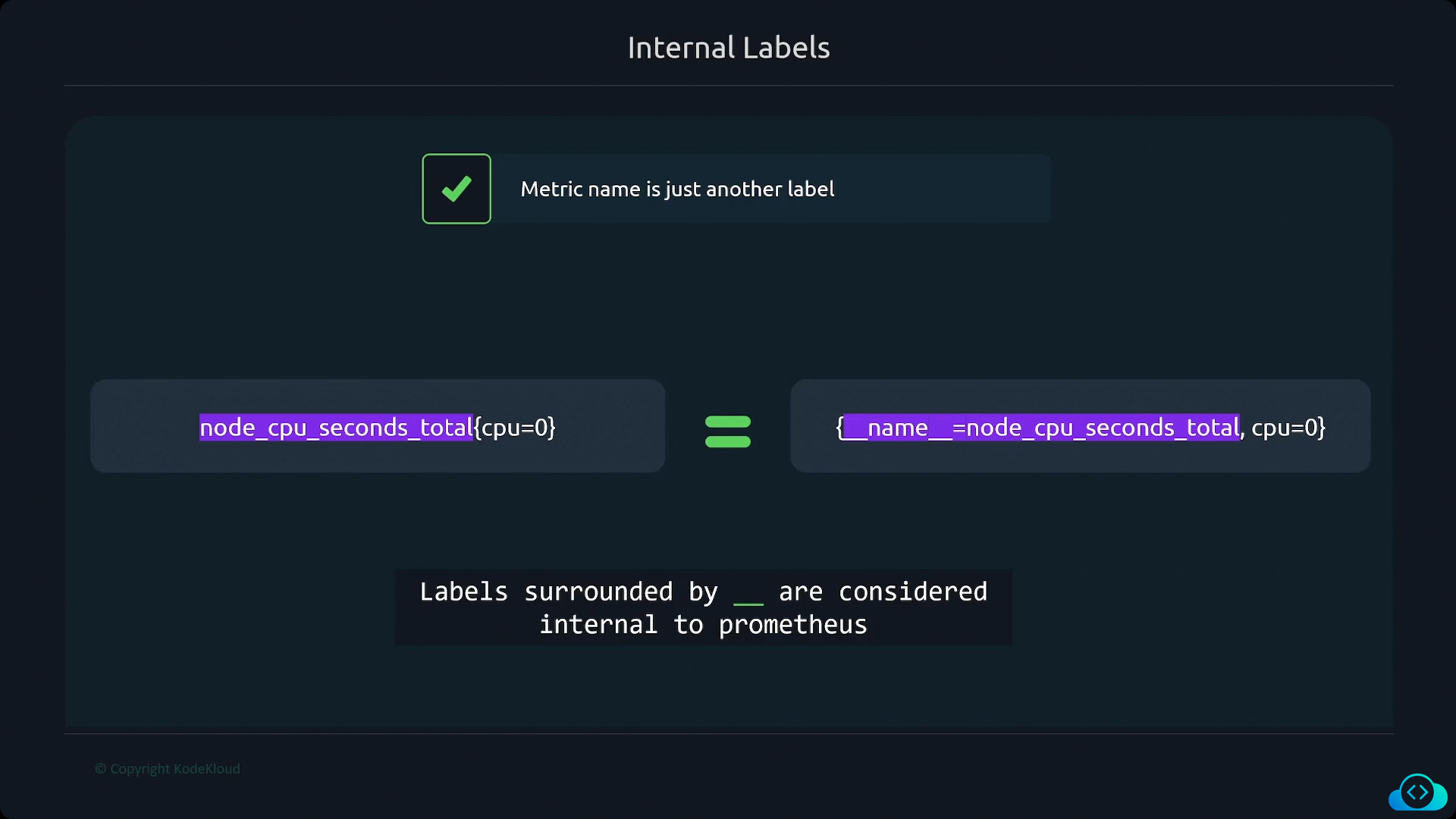This screenshot has width=1456, height=819.
Task: Click the lower bar of the green equals sign
Action: pos(728,441)
